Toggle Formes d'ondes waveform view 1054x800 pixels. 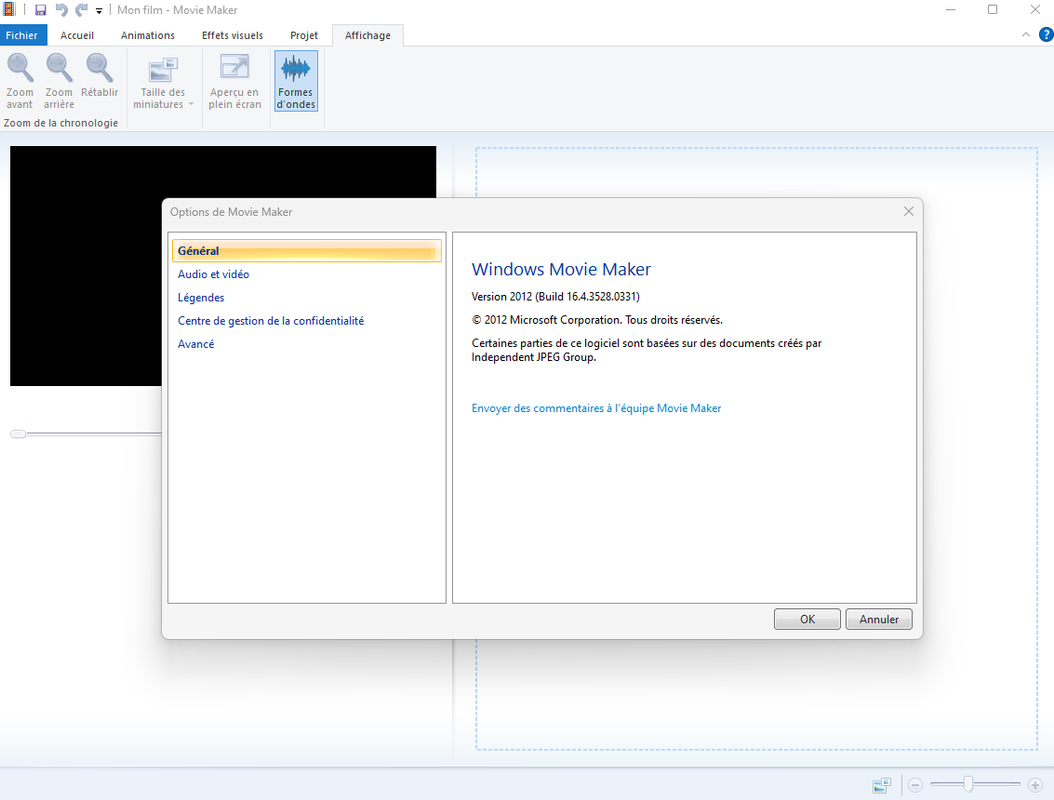pos(296,81)
